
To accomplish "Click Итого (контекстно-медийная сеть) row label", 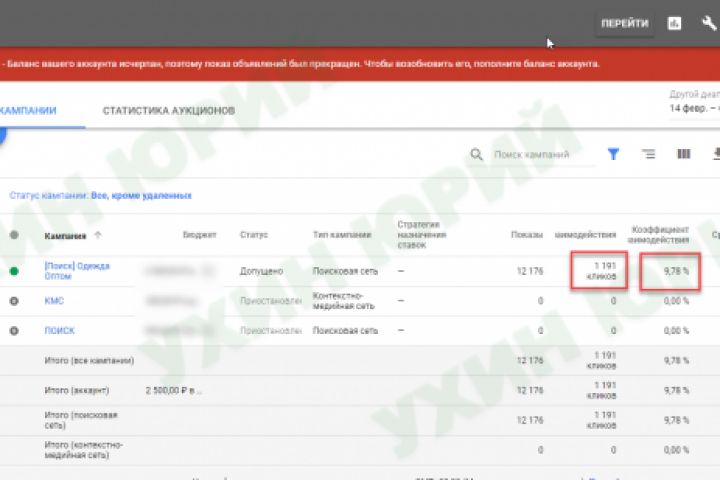I will point(84,450).
